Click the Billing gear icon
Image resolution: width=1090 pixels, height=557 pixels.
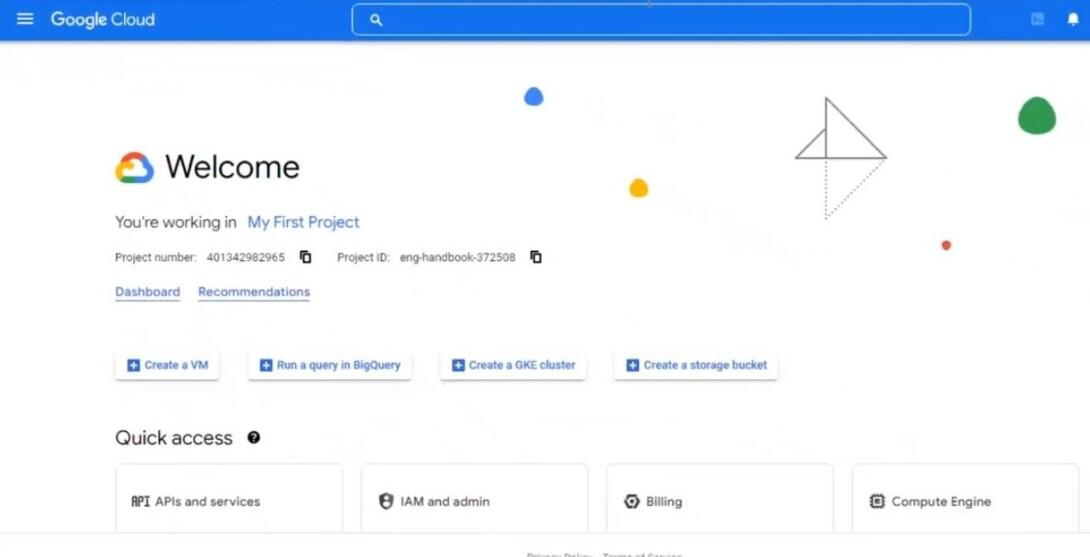[632, 501]
